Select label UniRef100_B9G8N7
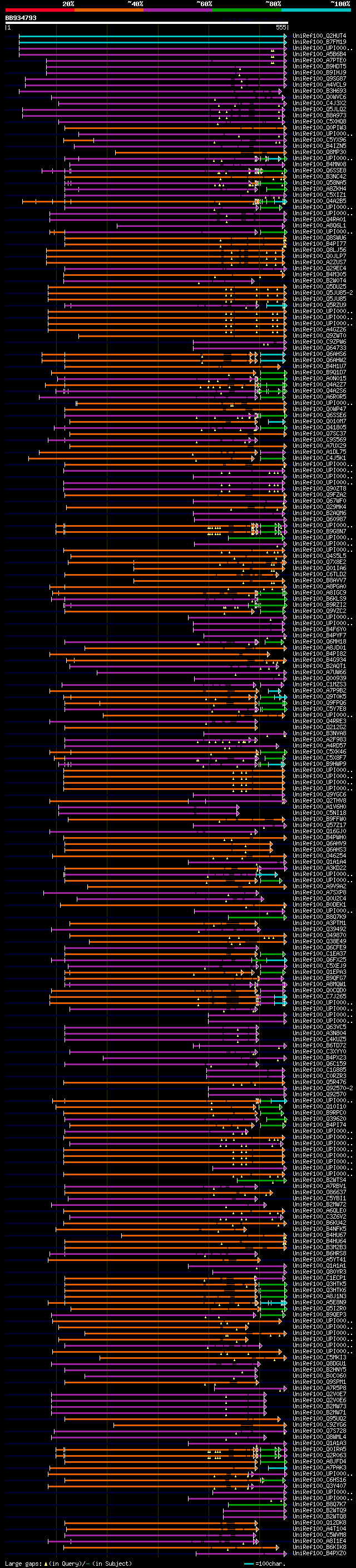This screenshot has height=1568, width=356. (x=319, y=531)
